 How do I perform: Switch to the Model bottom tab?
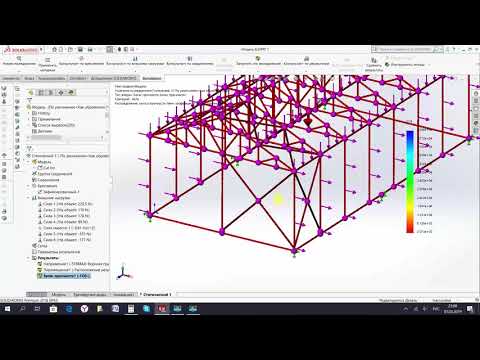(59, 294)
